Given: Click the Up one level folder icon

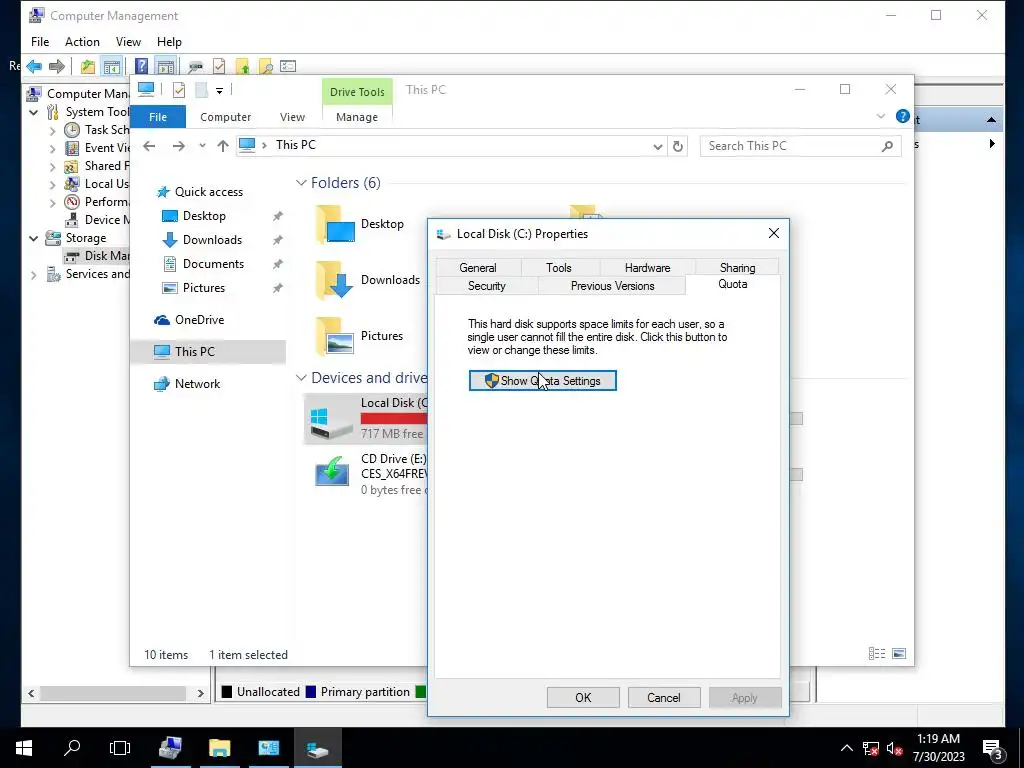Looking at the screenshot, I should pyautogui.click(x=88, y=66).
